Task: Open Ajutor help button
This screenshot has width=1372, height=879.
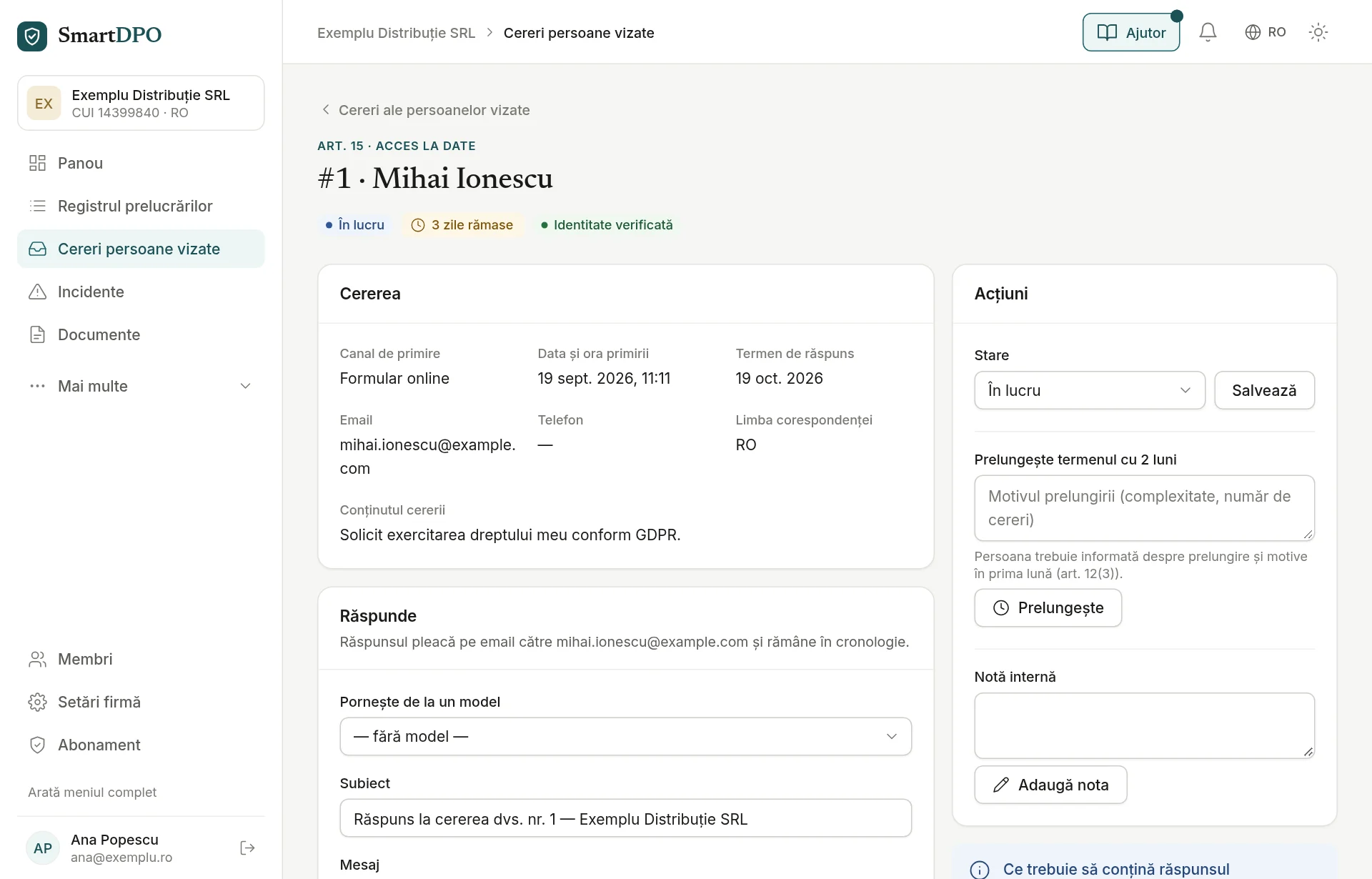Action: tap(1130, 32)
